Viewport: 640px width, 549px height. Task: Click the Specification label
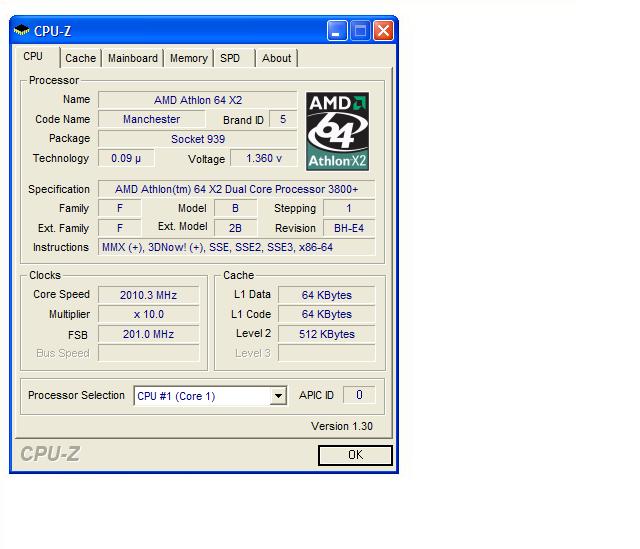pyautogui.click(x=59, y=189)
